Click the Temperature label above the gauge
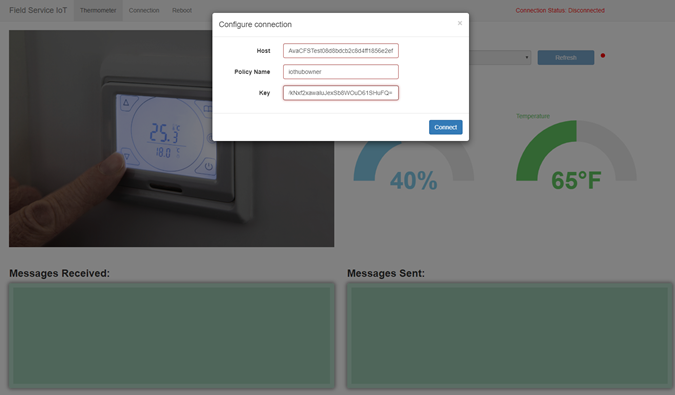Viewport: 675px width, 395px height. (x=533, y=116)
